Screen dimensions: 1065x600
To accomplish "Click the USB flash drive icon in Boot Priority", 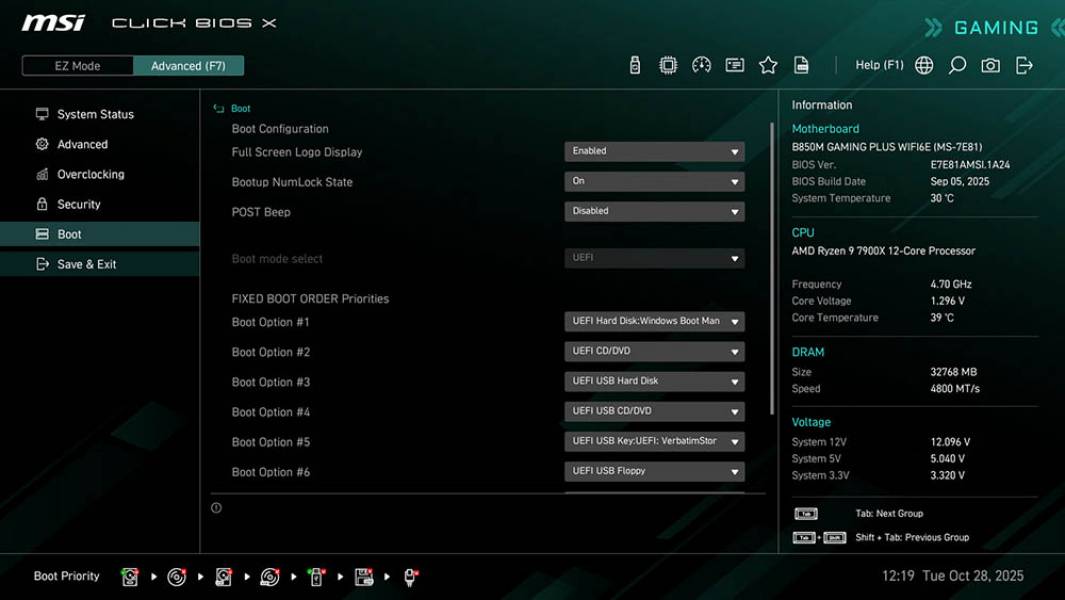I will click(x=316, y=576).
